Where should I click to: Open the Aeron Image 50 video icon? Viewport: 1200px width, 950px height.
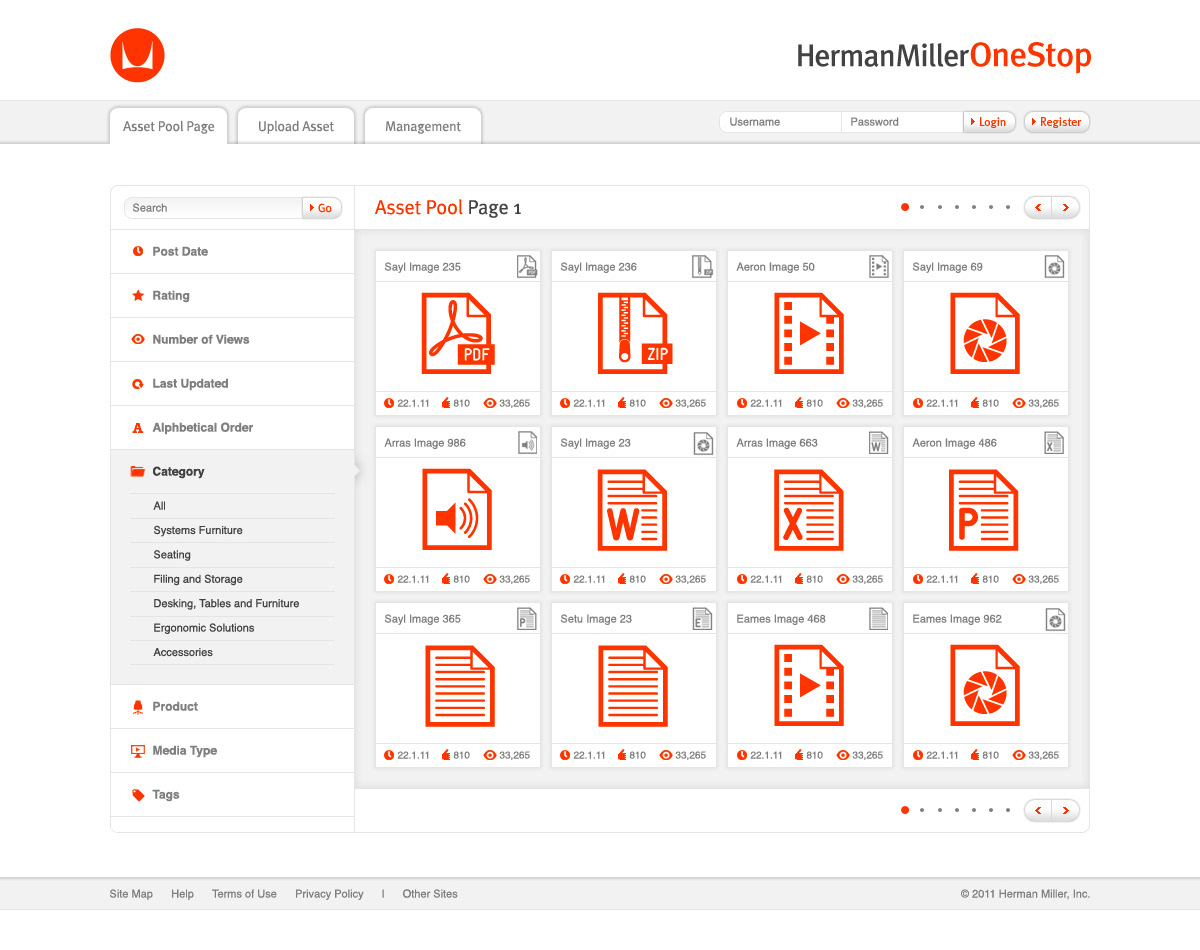[x=810, y=333]
